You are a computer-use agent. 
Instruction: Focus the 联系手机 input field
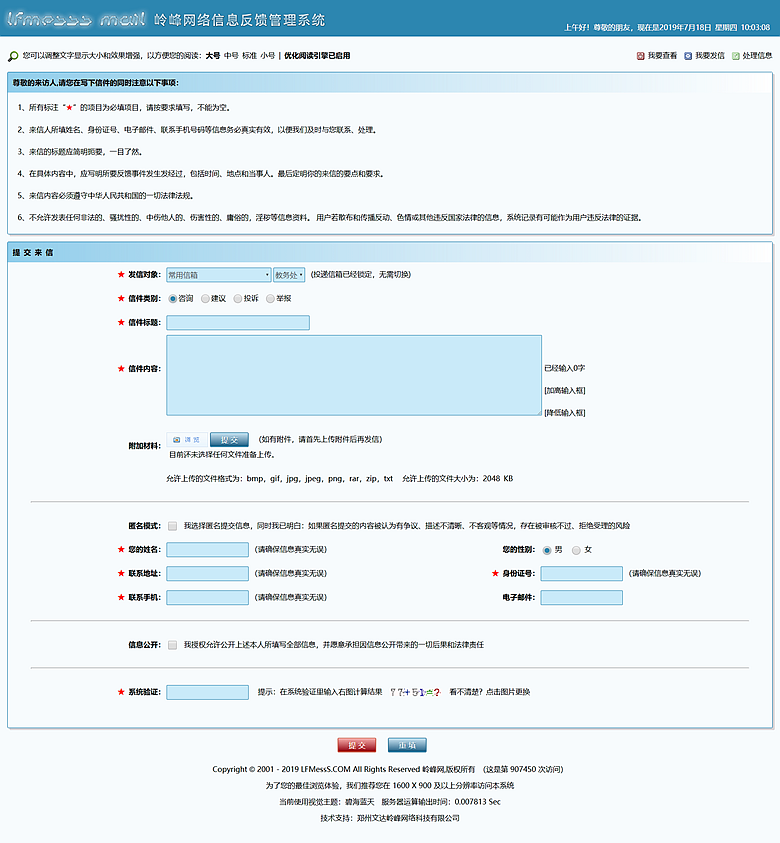point(207,597)
